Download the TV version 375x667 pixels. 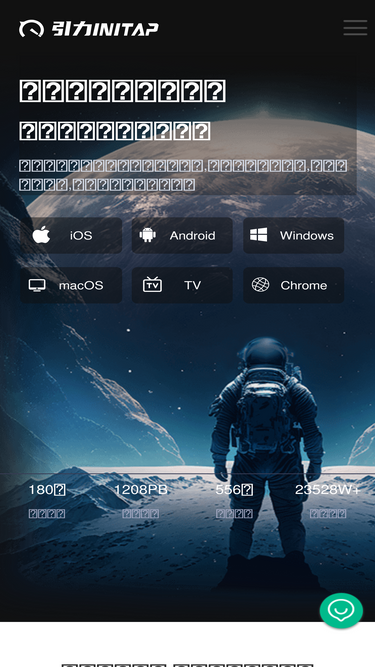tap(182, 285)
